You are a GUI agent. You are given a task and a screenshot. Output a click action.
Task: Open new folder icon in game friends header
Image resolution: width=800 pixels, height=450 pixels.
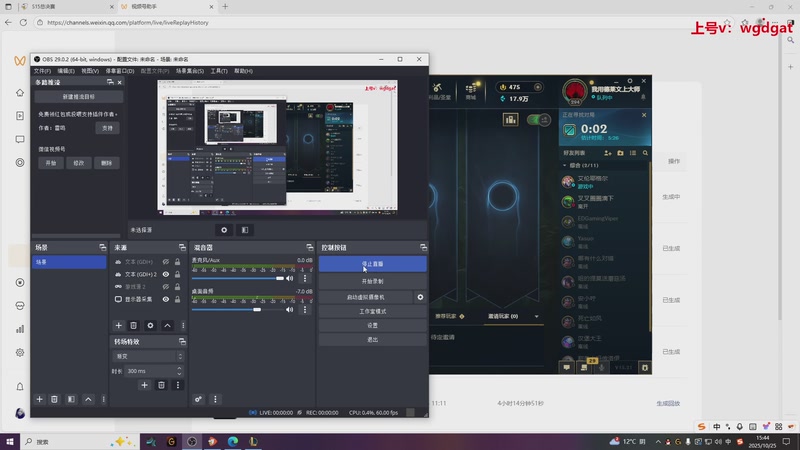click(620, 153)
